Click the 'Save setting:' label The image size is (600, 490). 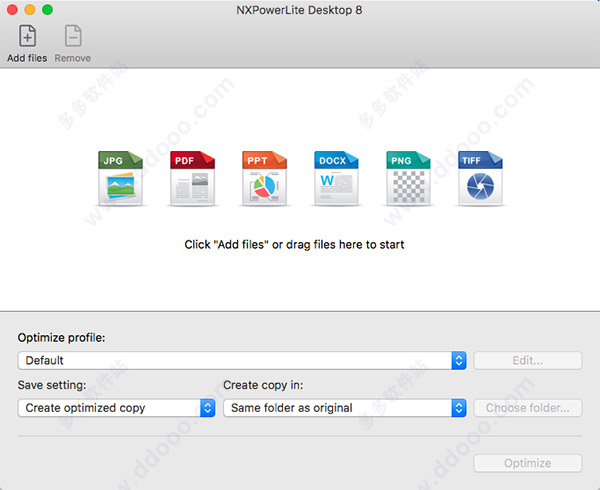click(52, 385)
